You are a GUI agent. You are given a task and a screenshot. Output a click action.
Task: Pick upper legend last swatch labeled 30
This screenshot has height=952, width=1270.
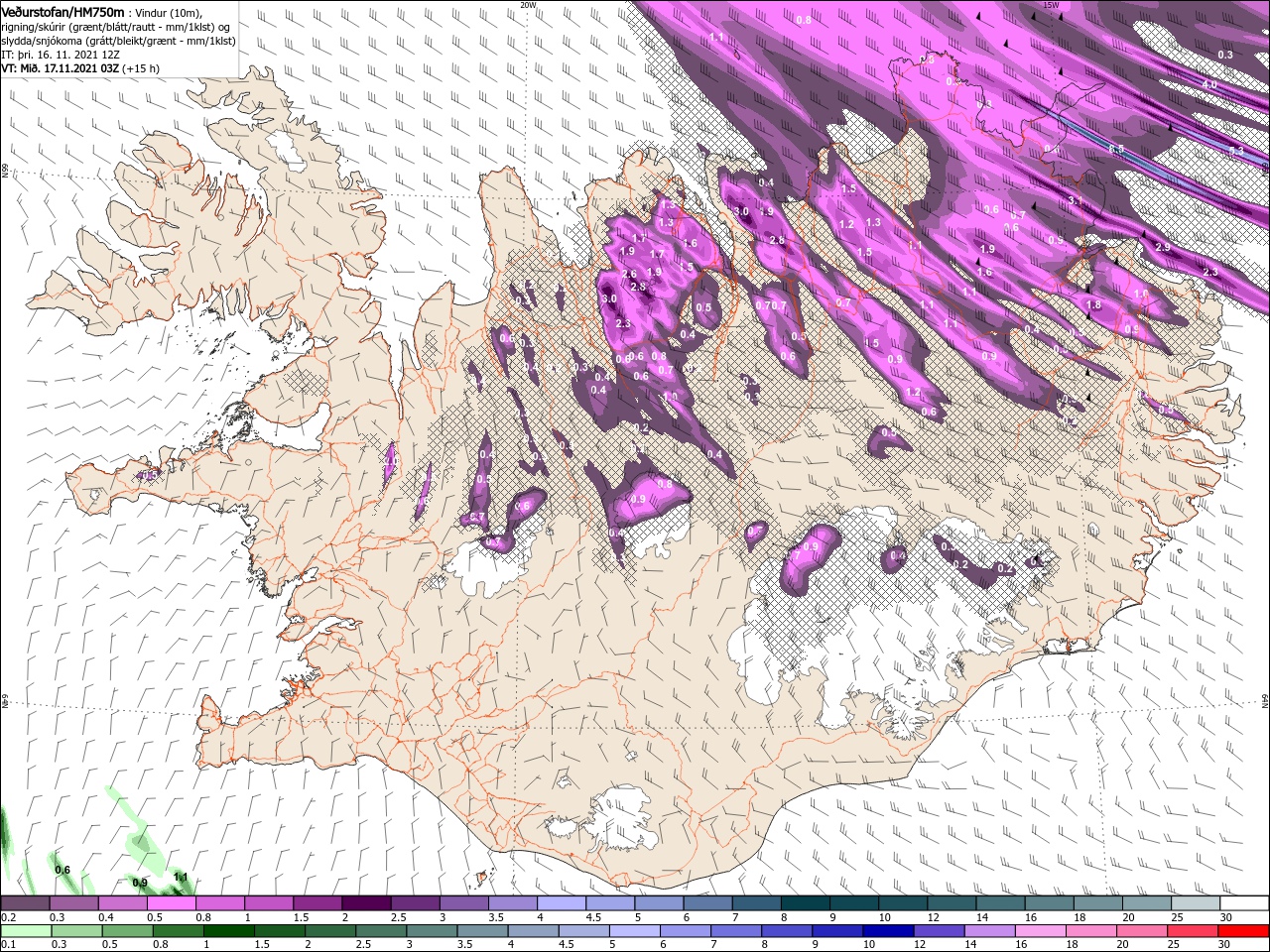coord(1244,902)
